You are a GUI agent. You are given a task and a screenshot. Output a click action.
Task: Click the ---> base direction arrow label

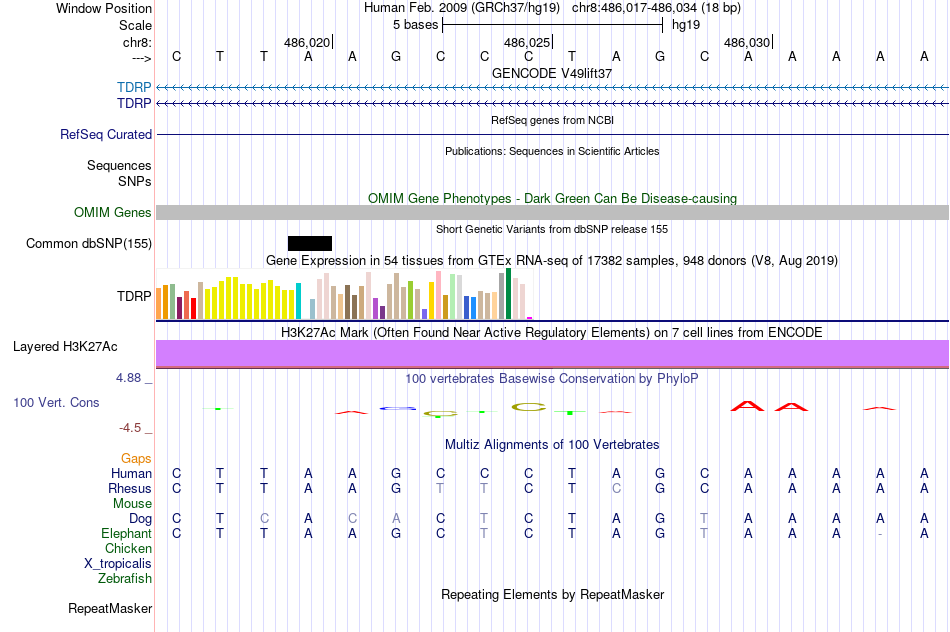141,58
